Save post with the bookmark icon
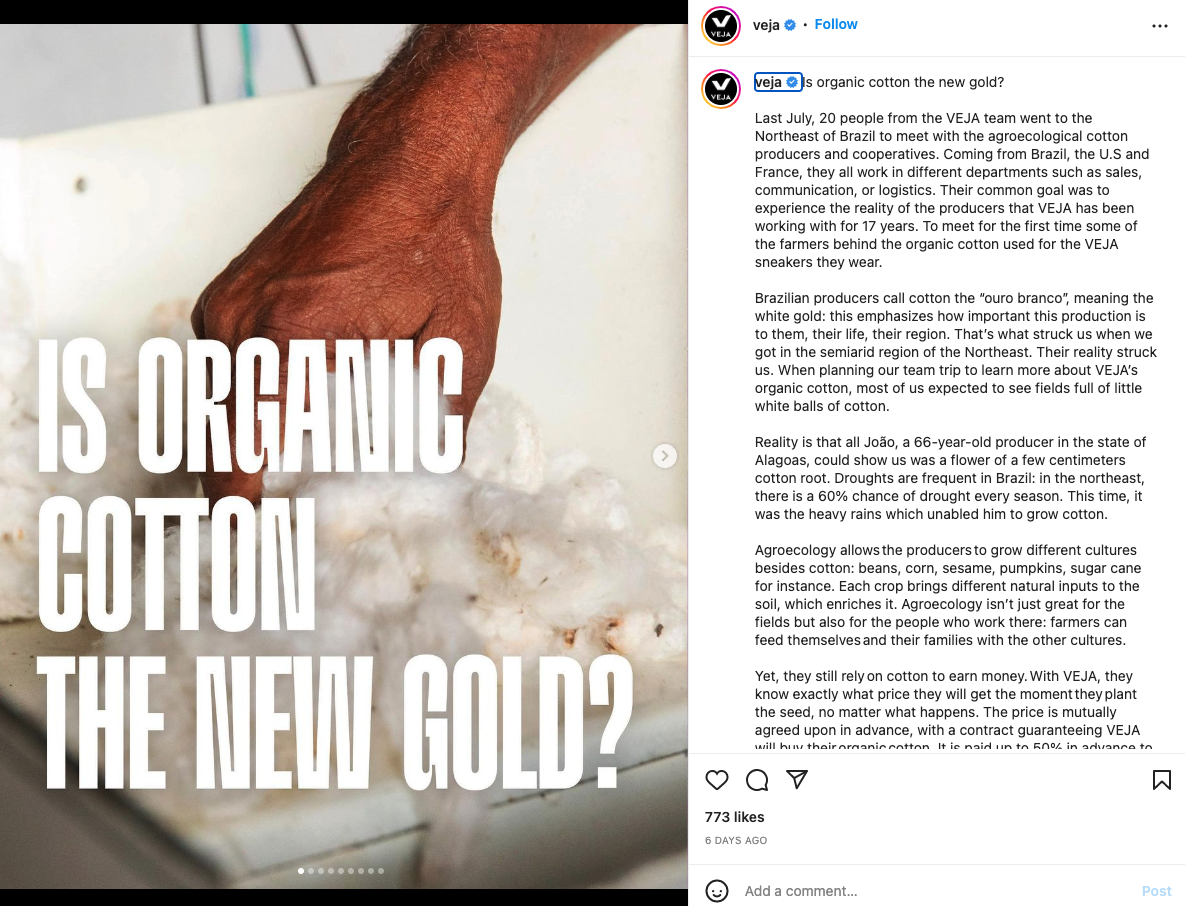 point(1162,780)
